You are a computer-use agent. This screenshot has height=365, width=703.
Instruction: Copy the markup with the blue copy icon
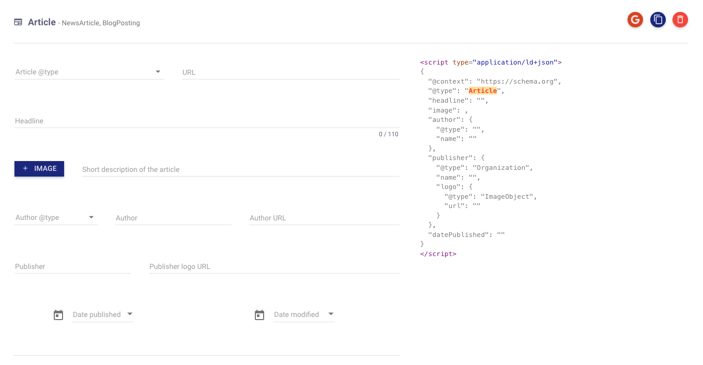click(658, 20)
